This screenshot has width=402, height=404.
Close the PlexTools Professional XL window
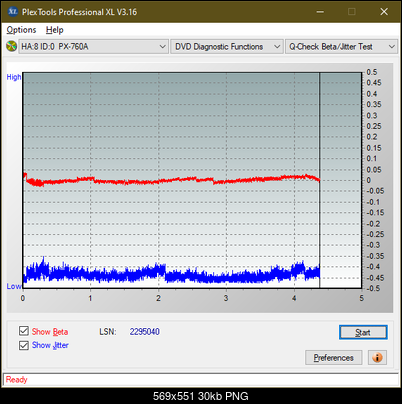(384, 12)
